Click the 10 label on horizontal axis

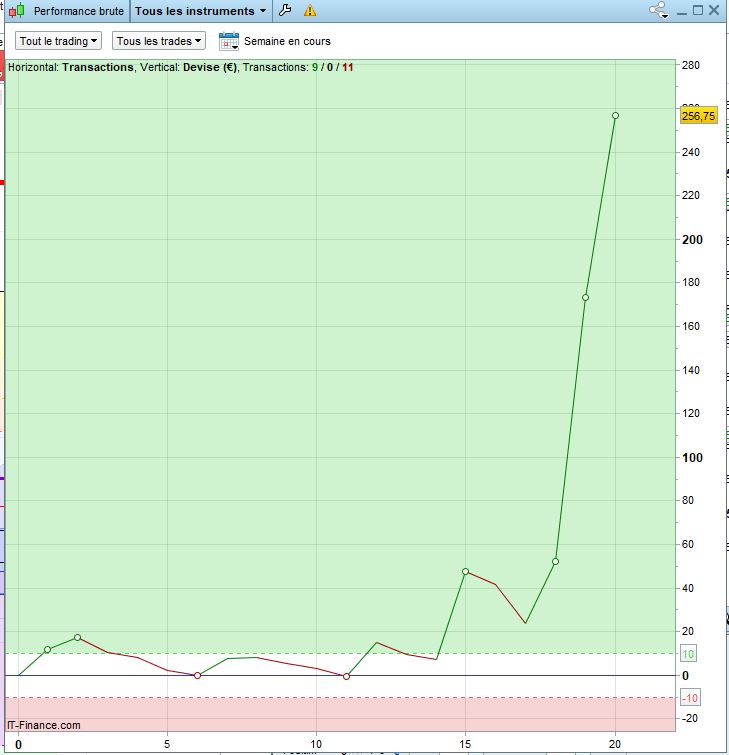tap(316, 744)
